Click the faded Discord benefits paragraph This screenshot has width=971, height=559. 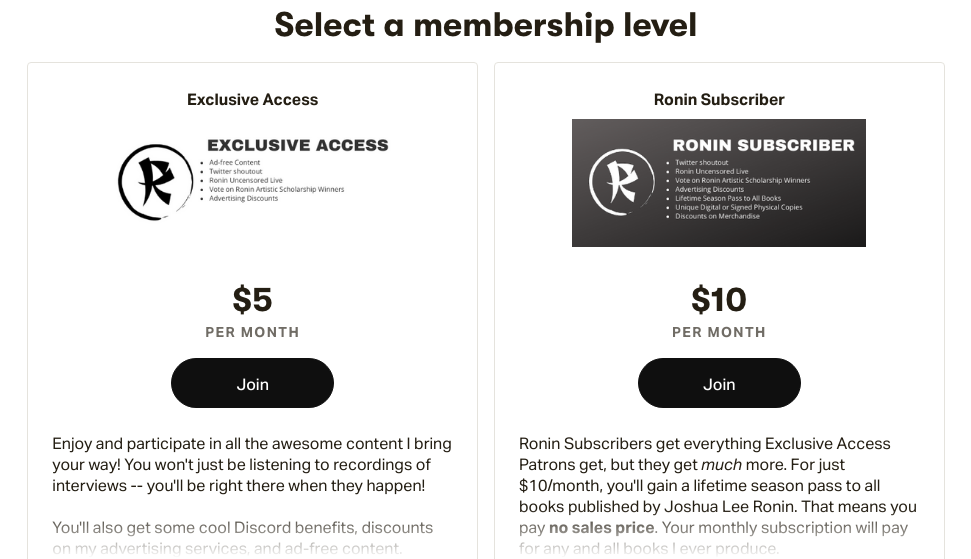click(x=242, y=537)
